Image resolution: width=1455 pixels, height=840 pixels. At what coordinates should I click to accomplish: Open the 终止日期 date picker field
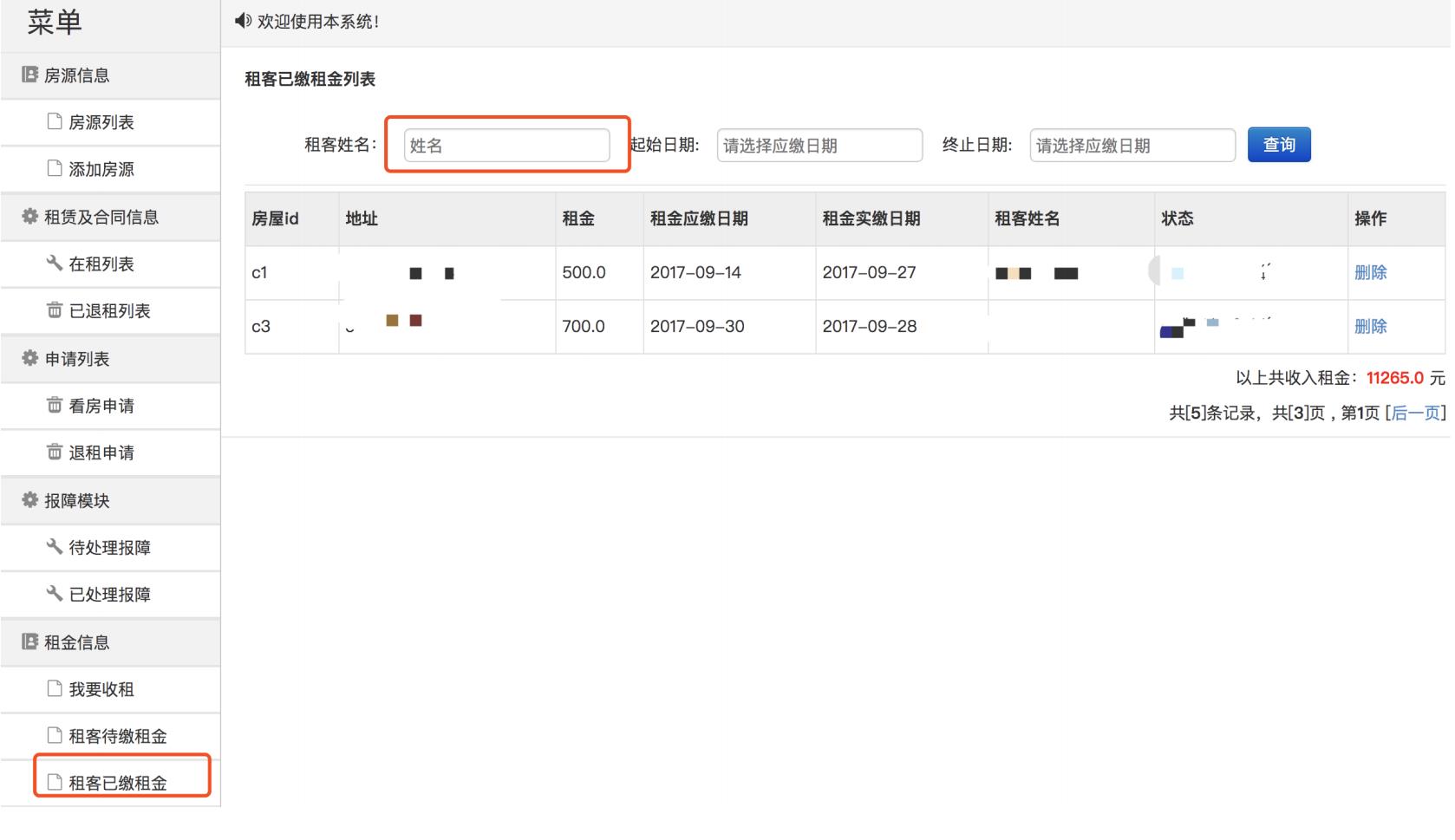(x=1132, y=145)
